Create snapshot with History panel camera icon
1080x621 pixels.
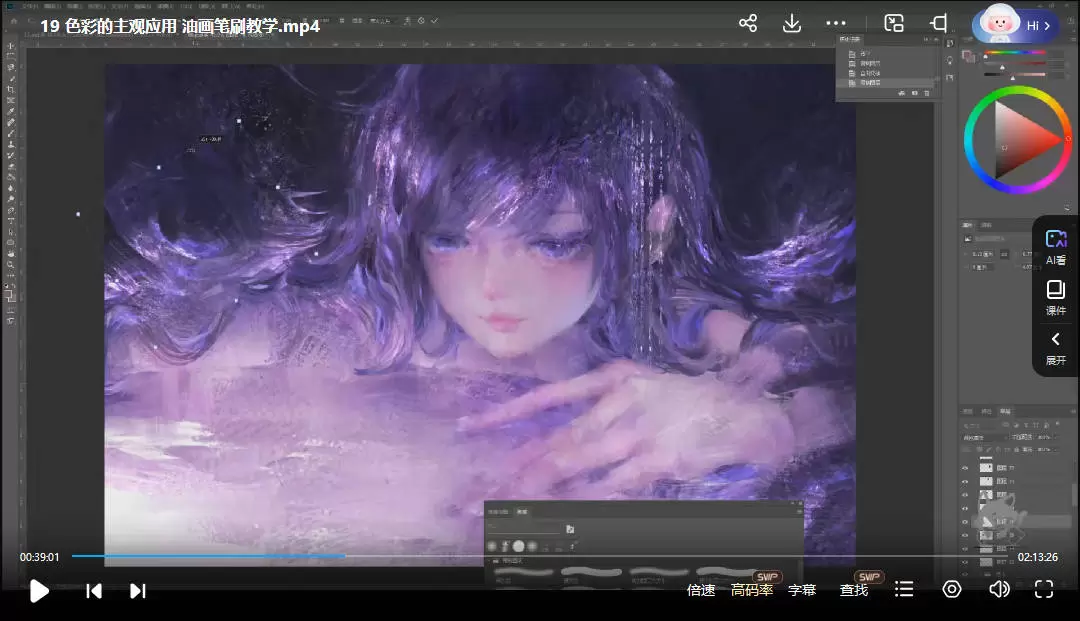coord(915,93)
